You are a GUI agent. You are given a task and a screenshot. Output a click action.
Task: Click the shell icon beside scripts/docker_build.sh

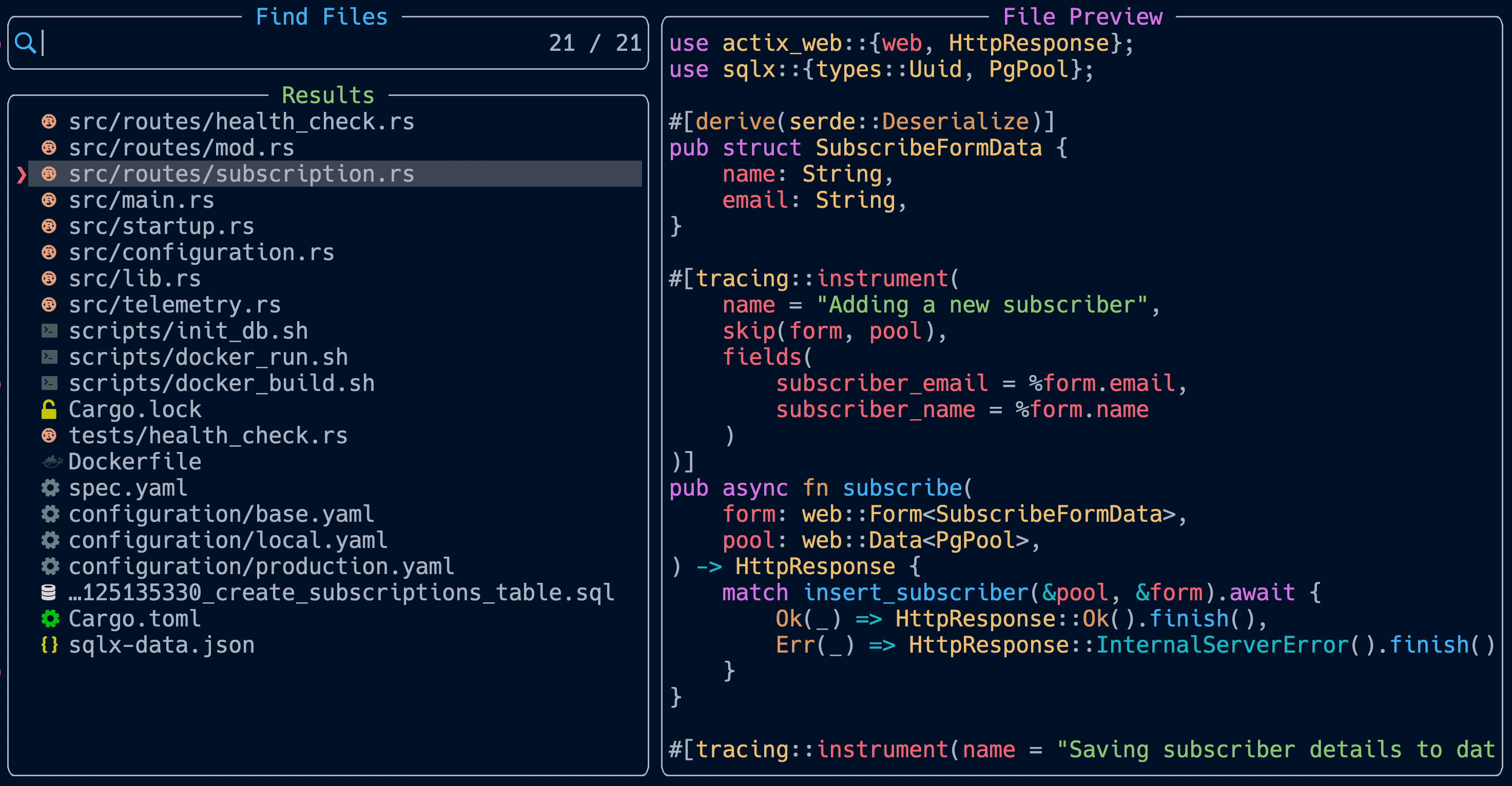pos(49,383)
